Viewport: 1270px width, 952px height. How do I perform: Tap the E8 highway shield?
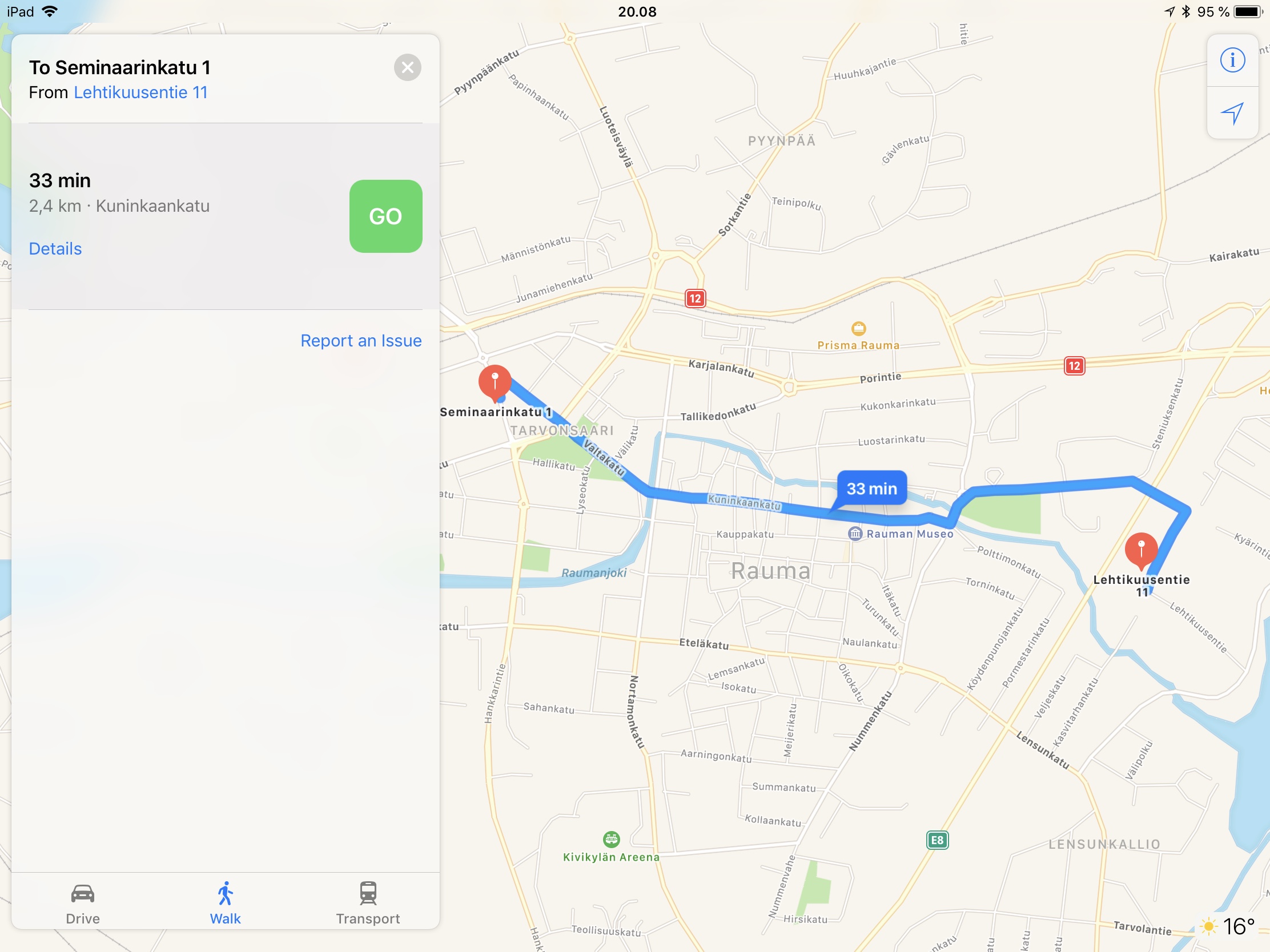pos(937,840)
